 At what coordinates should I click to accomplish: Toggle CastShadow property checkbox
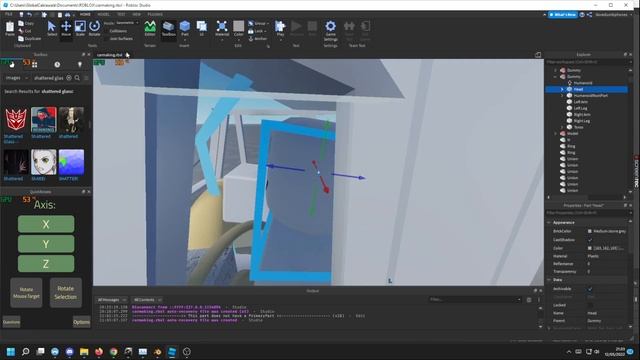(589, 240)
